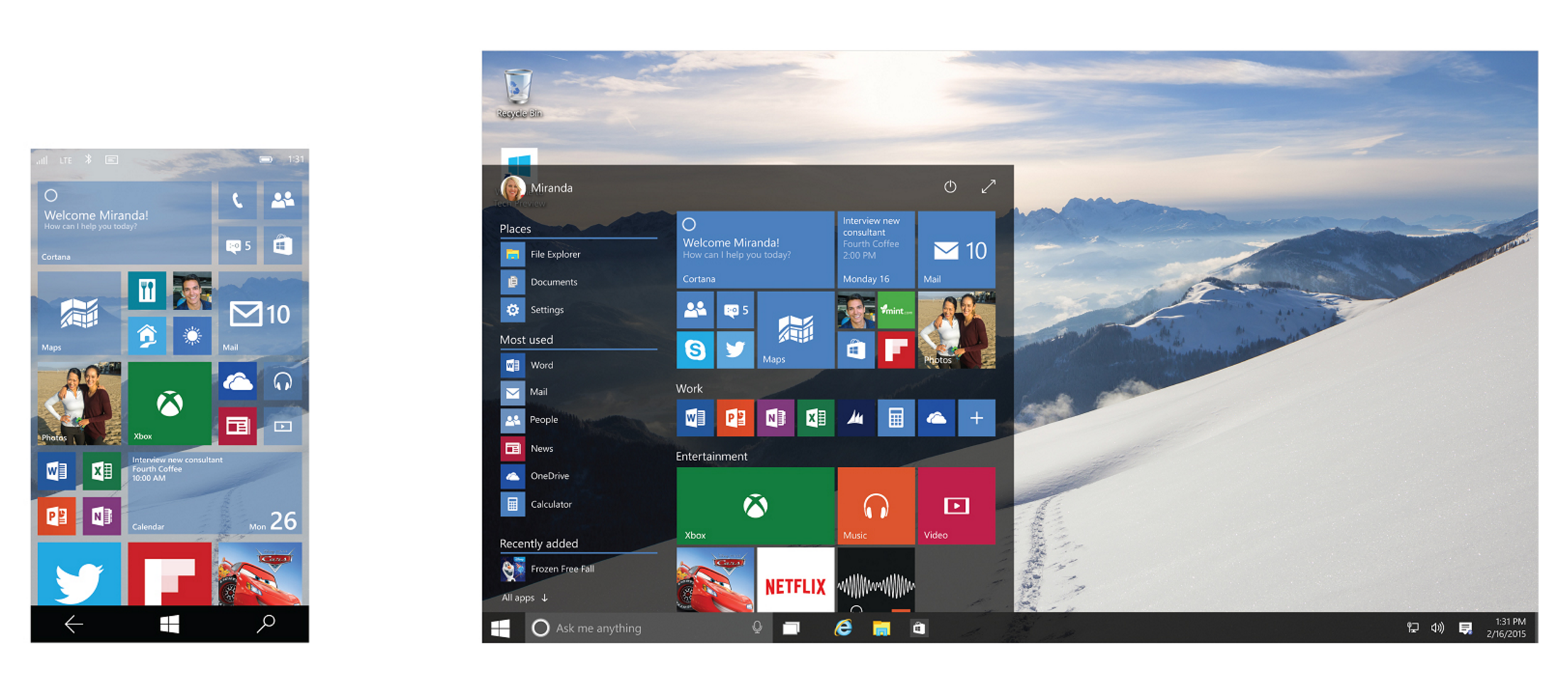Screen dimensions: 1568x679
Task: Launch Word tile in the Work group
Action: [x=695, y=418]
